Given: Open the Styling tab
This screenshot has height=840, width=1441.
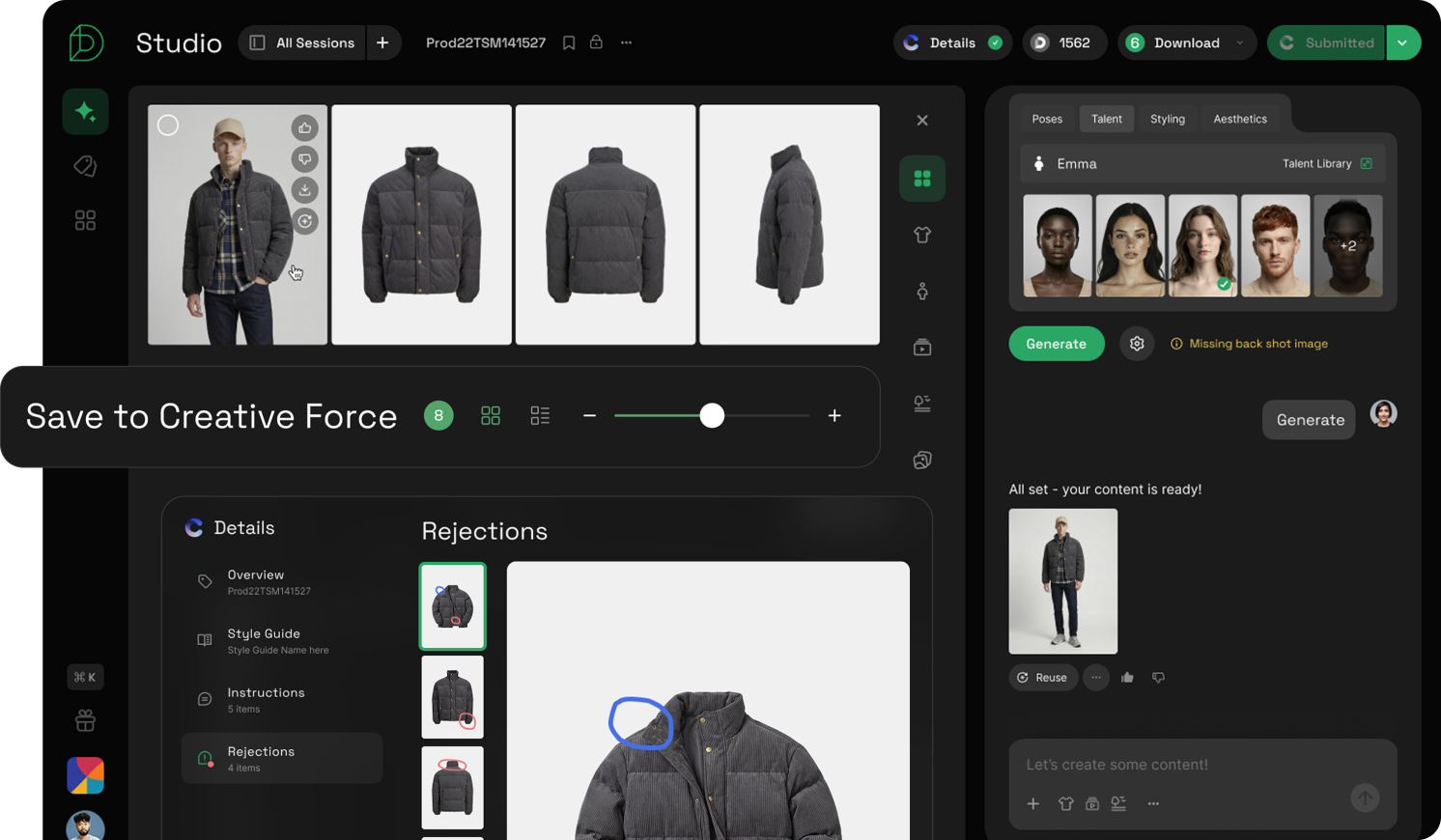Looking at the screenshot, I should (1168, 119).
